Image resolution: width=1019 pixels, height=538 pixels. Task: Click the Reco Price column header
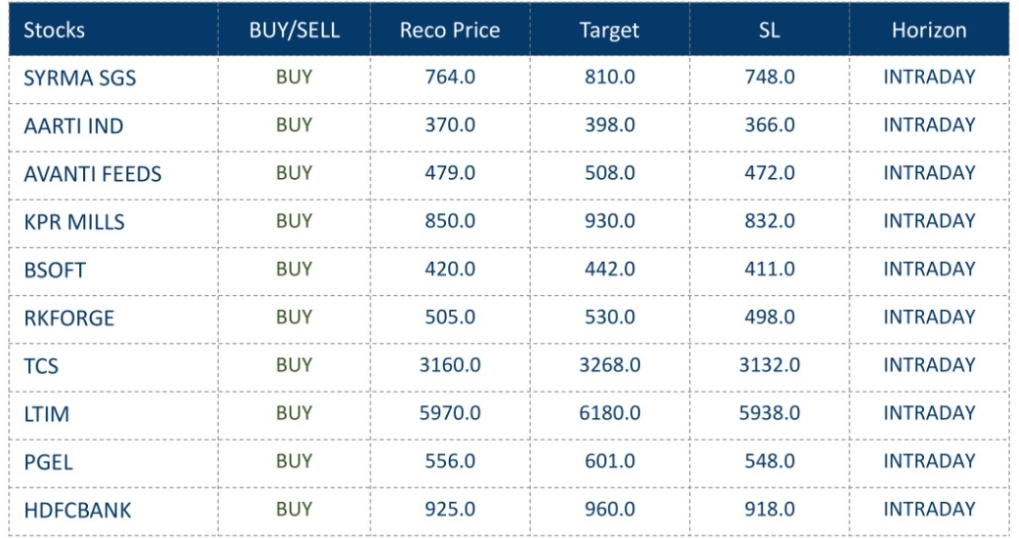(450, 30)
